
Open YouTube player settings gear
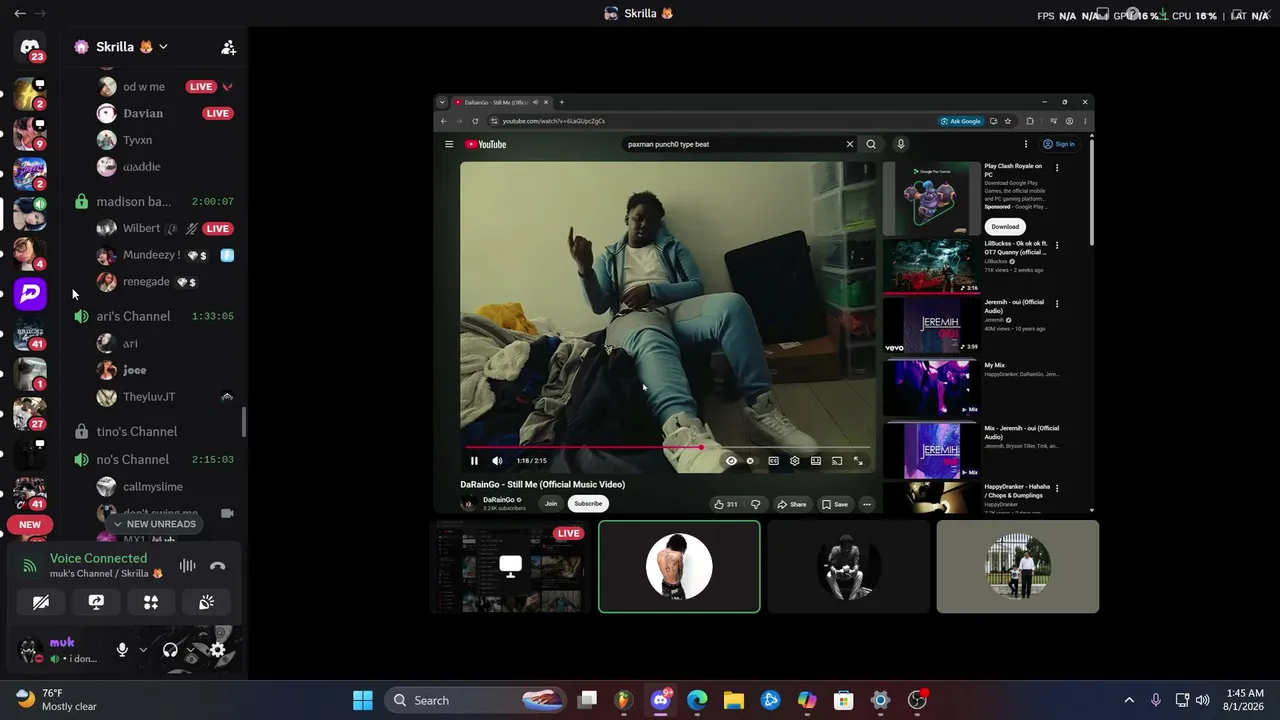click(x=794, y=461)
